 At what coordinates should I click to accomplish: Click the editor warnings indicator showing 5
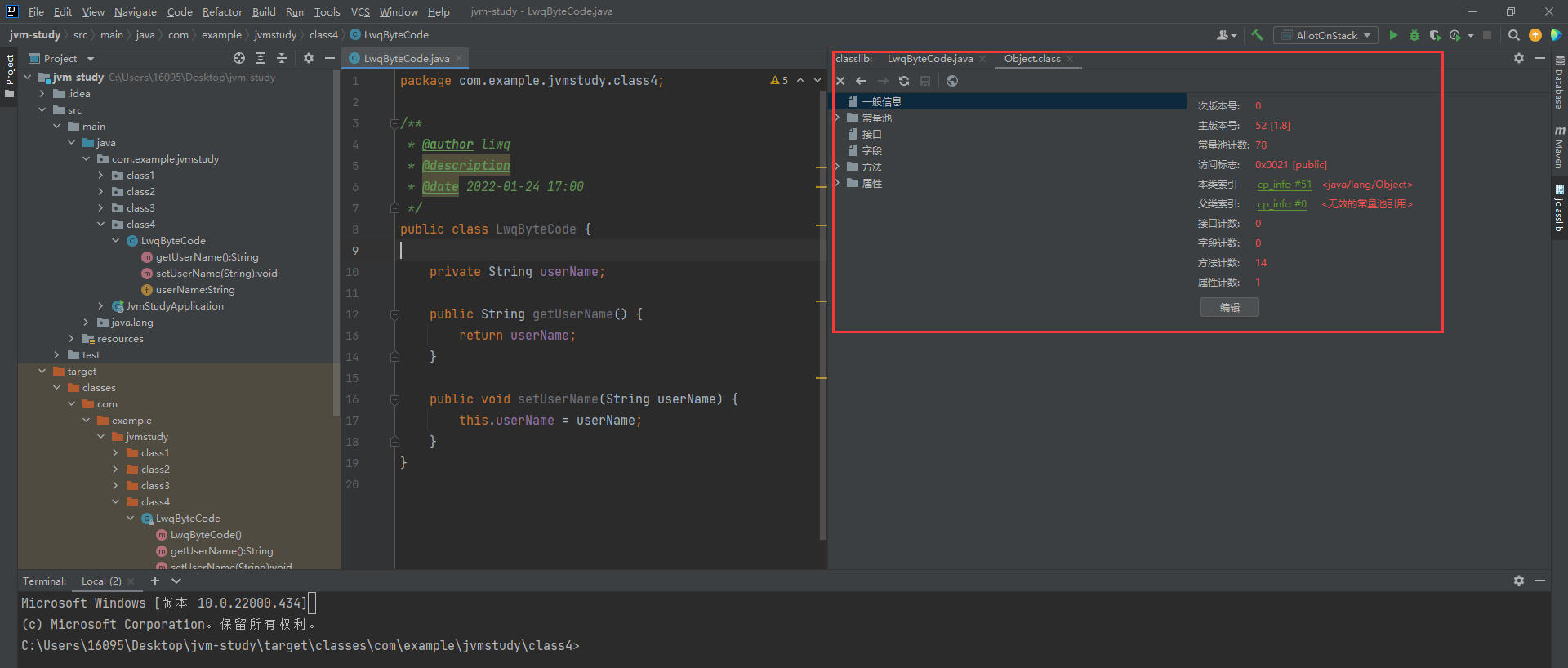[779, 80]
